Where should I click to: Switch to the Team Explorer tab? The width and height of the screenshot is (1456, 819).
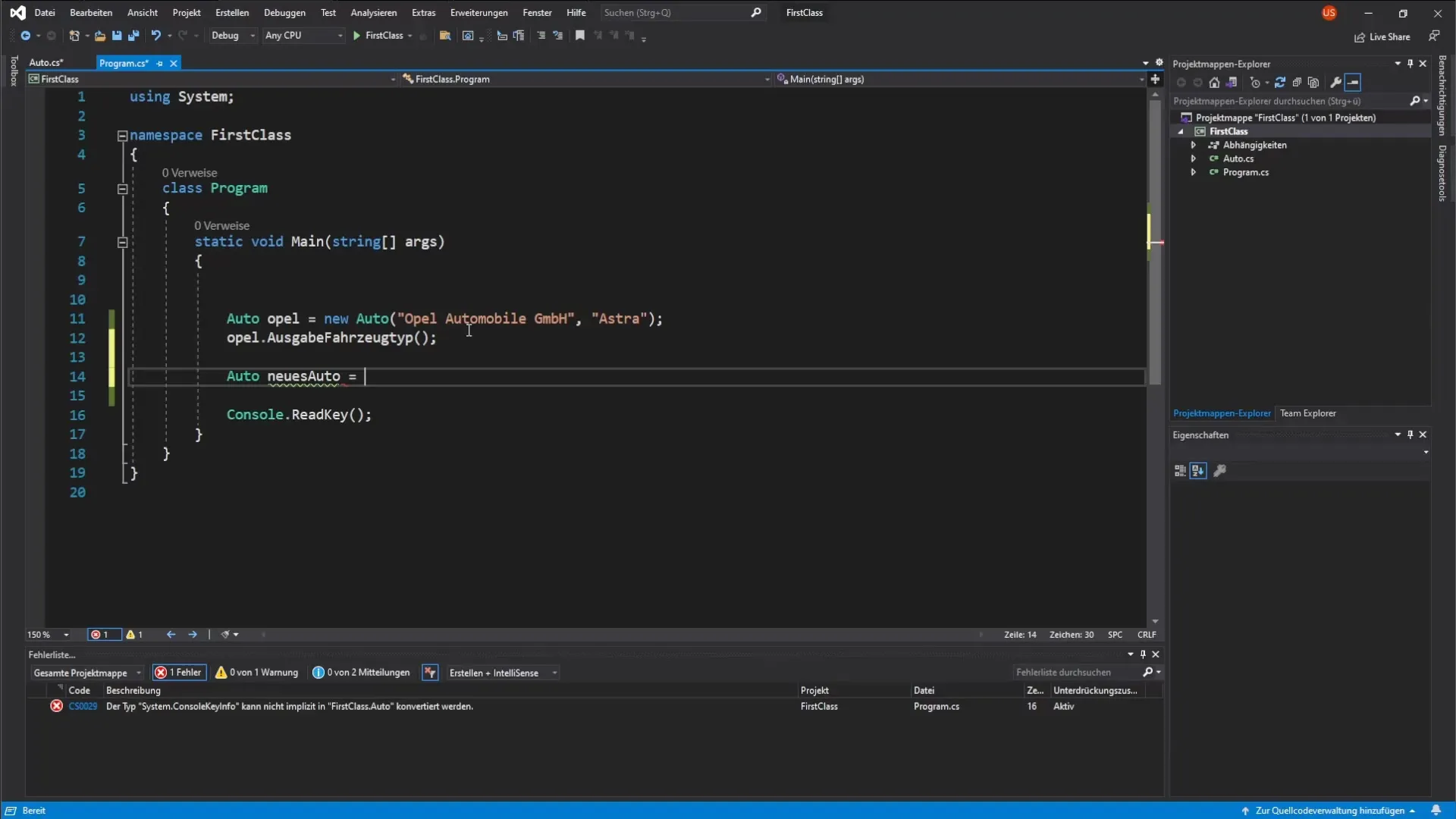click(1308, 413)
